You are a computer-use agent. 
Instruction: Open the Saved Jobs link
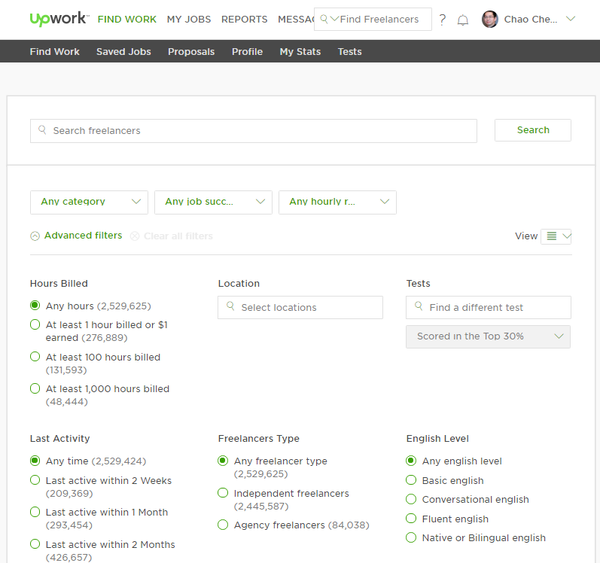click(124, 52)
